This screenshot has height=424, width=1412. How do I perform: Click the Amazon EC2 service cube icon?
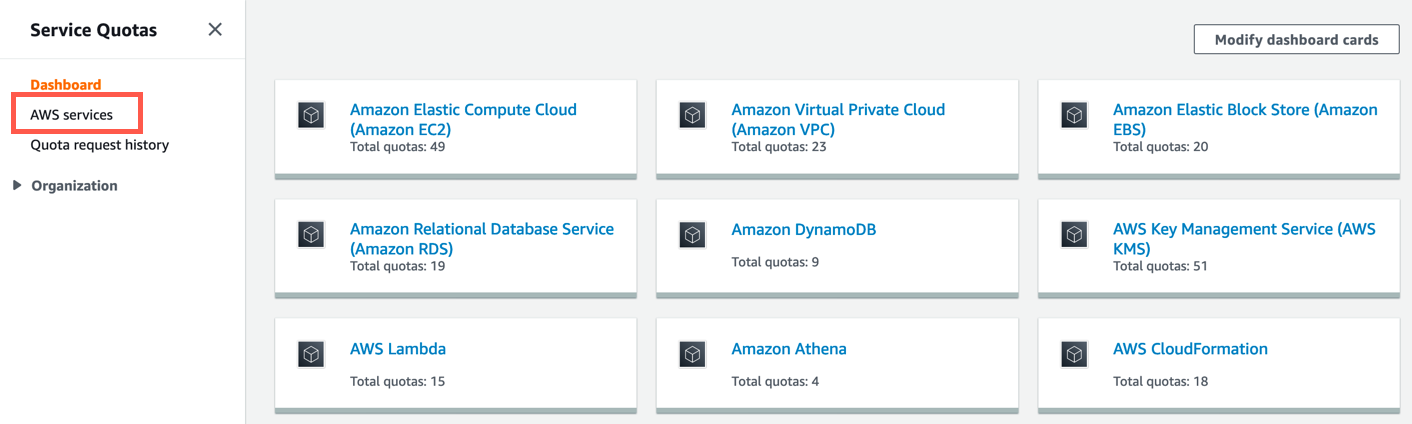[311, 115]
